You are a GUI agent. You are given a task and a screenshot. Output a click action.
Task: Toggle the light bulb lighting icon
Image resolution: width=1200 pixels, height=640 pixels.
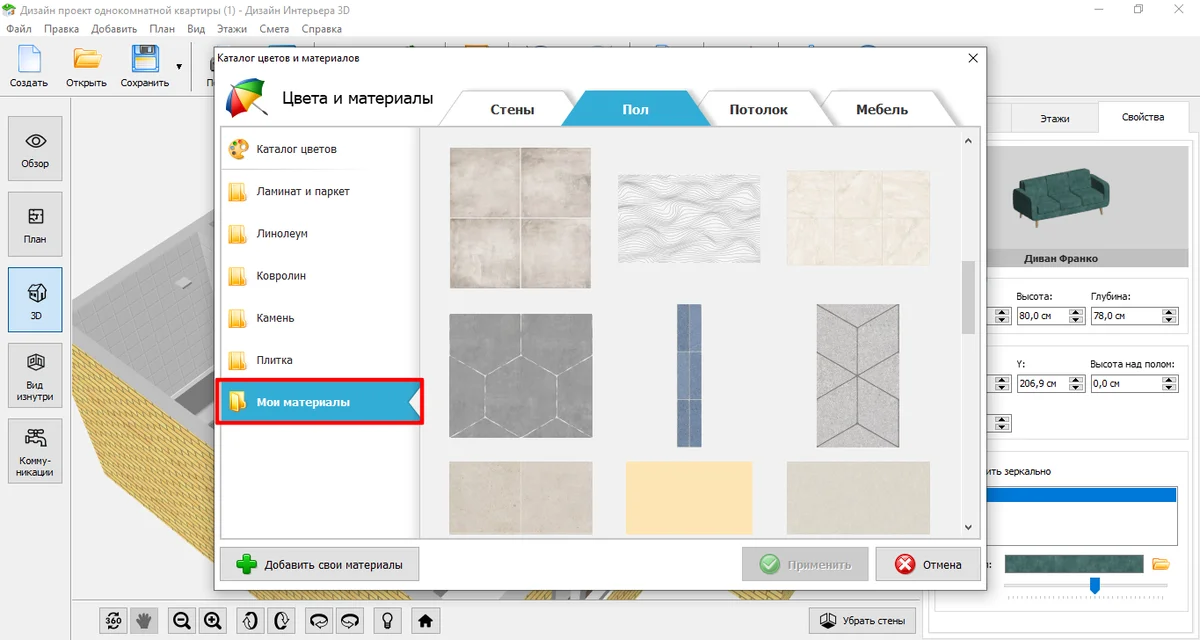click(x=385, y=621)
